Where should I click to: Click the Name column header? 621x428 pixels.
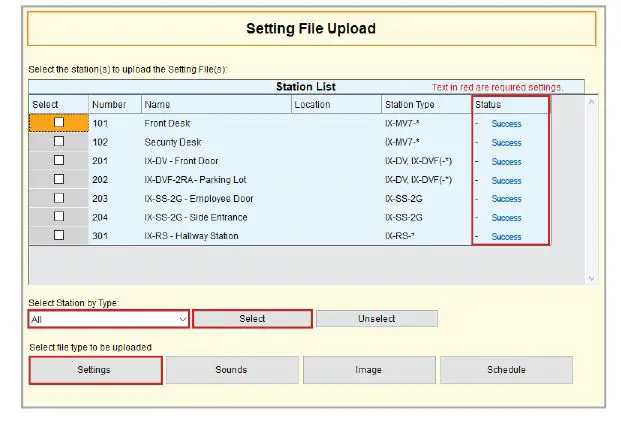pos(216,105)
